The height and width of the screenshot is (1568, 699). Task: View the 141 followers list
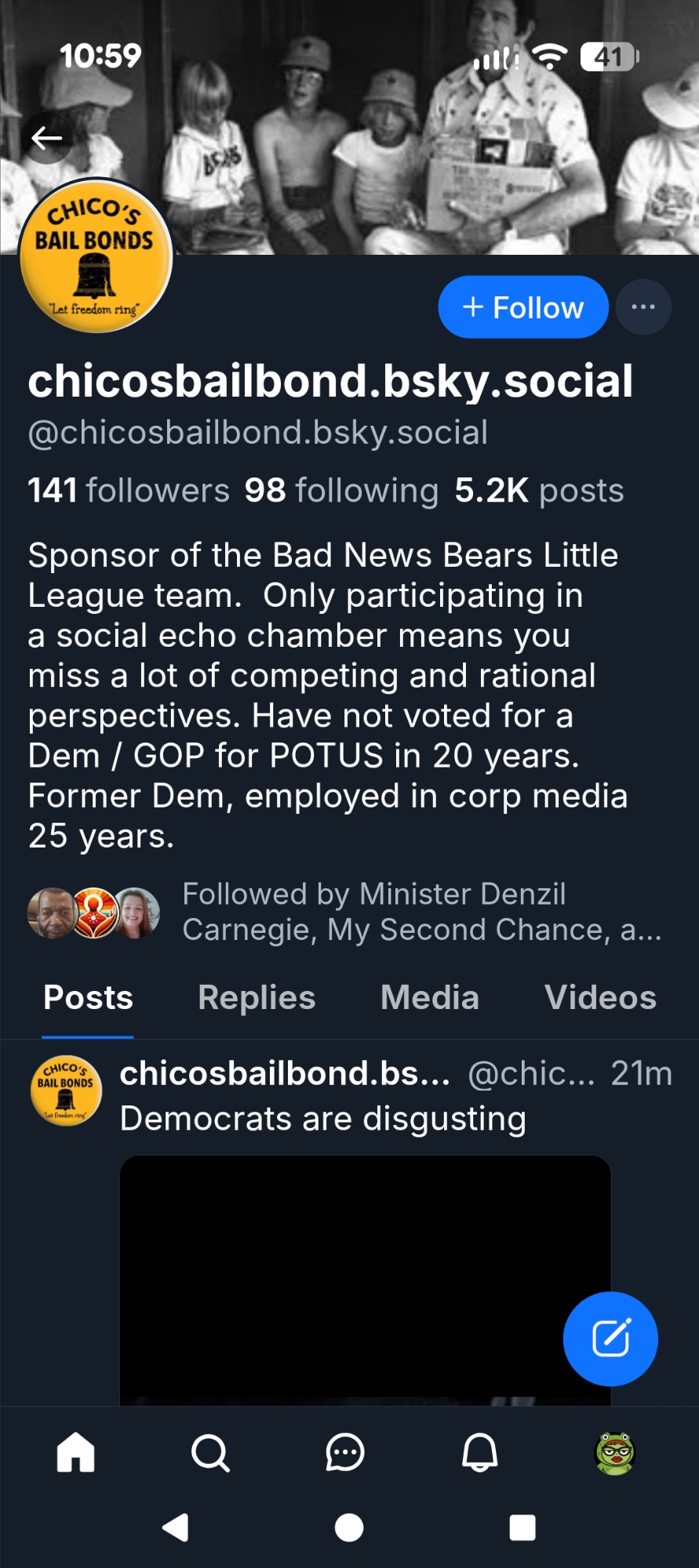point(129,491)
